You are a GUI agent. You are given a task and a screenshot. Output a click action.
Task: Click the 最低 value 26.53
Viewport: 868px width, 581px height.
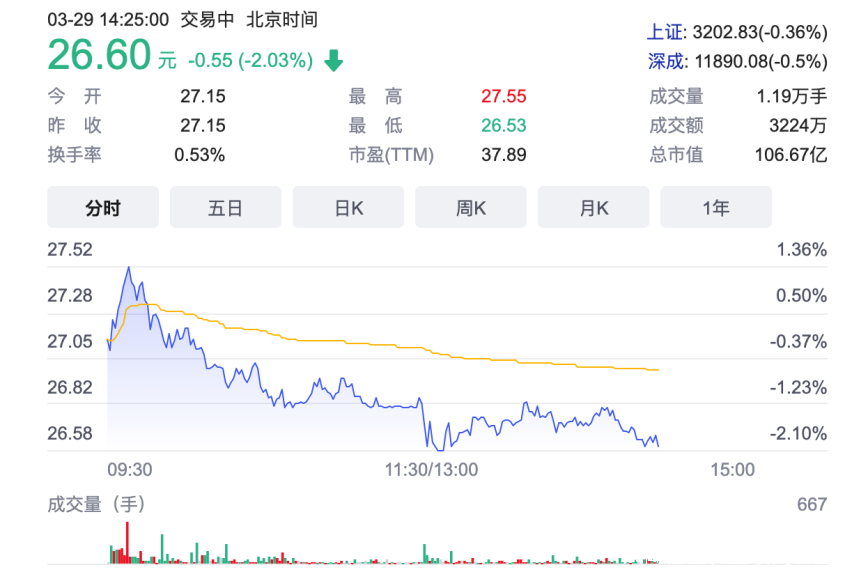point(503,126)
